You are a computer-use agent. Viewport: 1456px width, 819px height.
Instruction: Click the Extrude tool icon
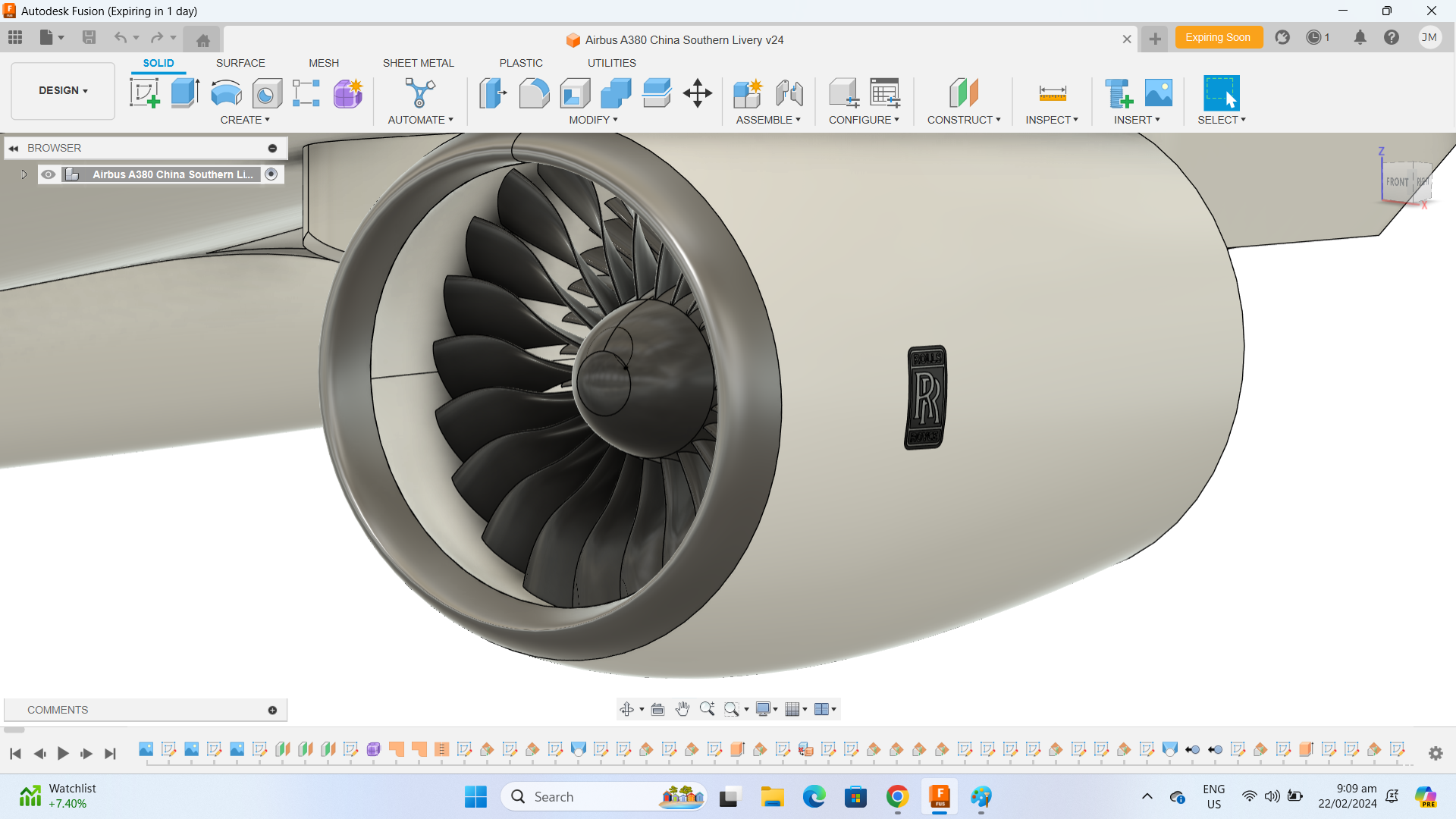click(x=185, y=93)
